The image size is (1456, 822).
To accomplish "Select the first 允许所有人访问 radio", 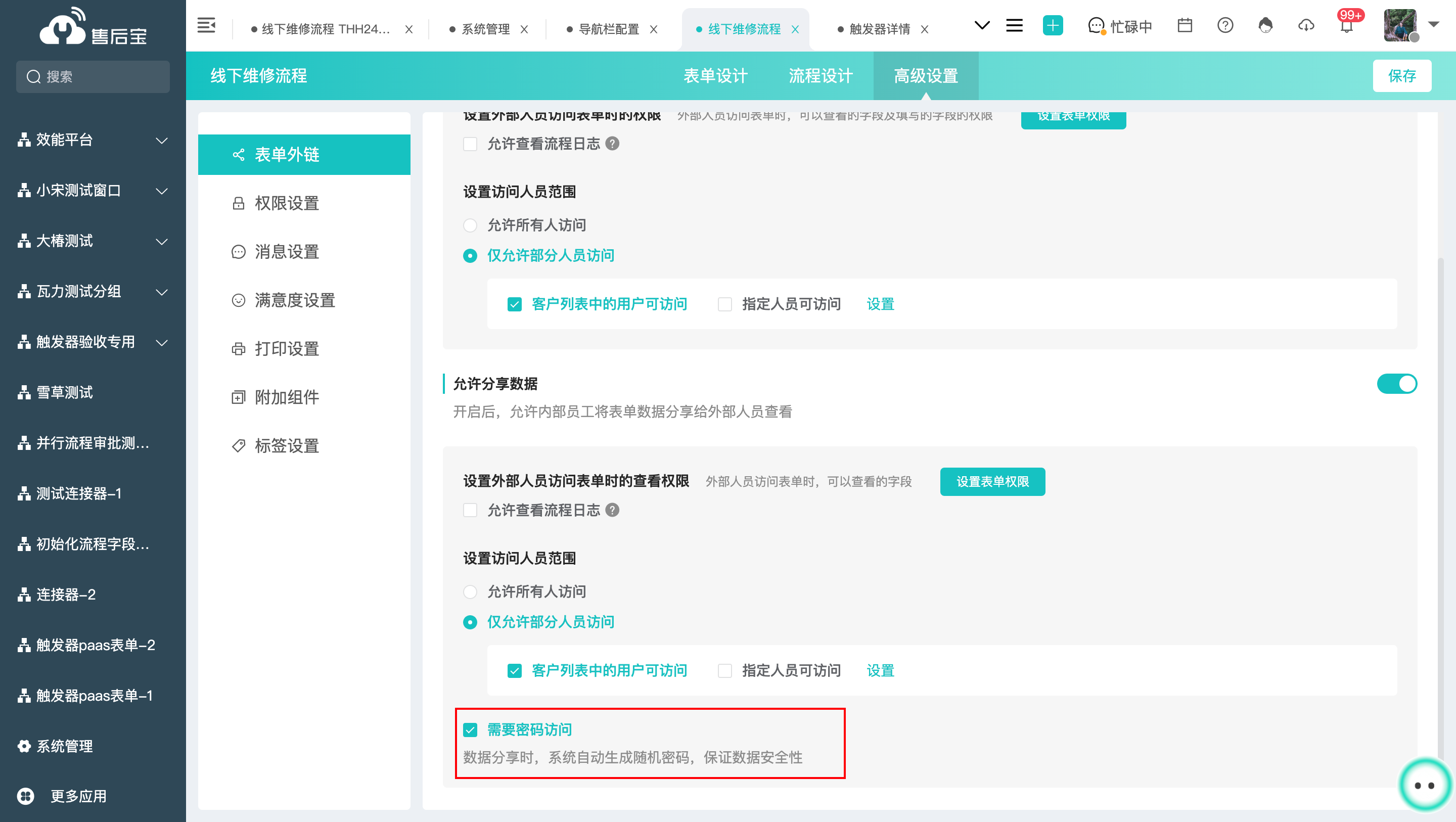I will coord(470,225).
